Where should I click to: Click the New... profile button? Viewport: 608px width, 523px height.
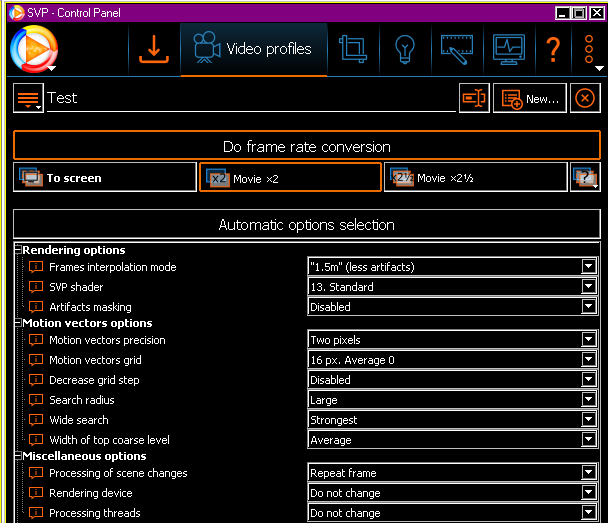pos(529,98)
